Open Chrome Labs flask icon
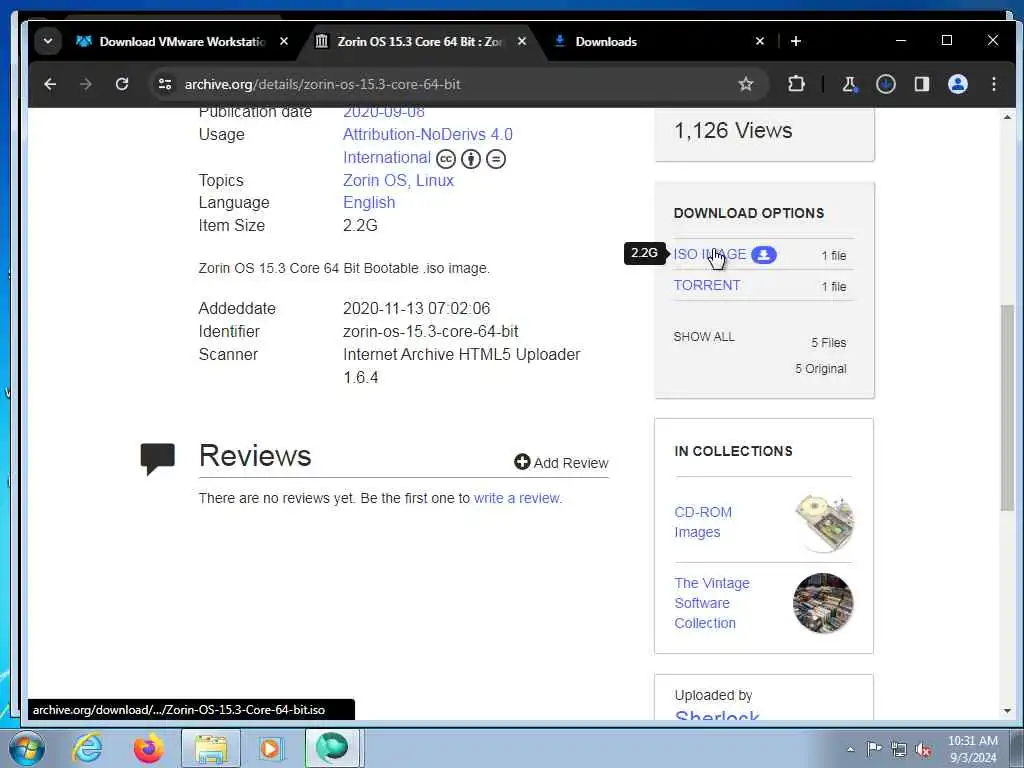Image resolution: width=1024 pixels, height=768 pixels. coord(849,84)
